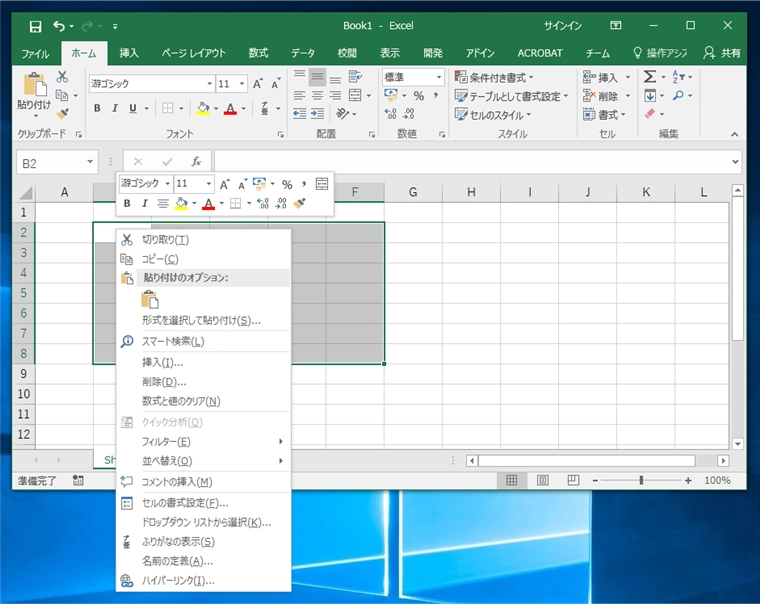The image size is (760, 604).
Task: Switch to Page Layout view in status bar
Action: click(543, 480)
